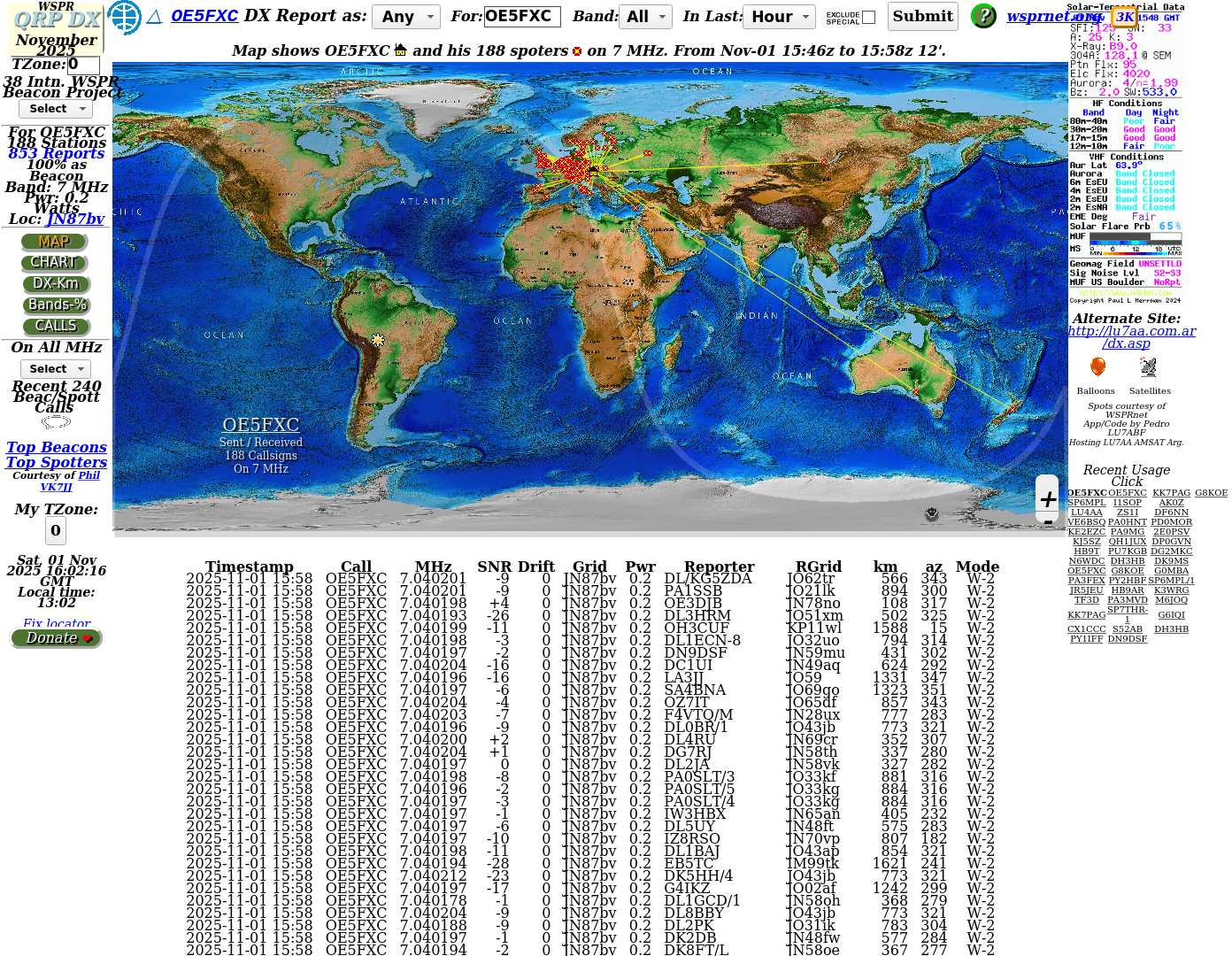Open the In Last 'Hour' dropdown
1232x956 pixels.
tap(780, 17)
